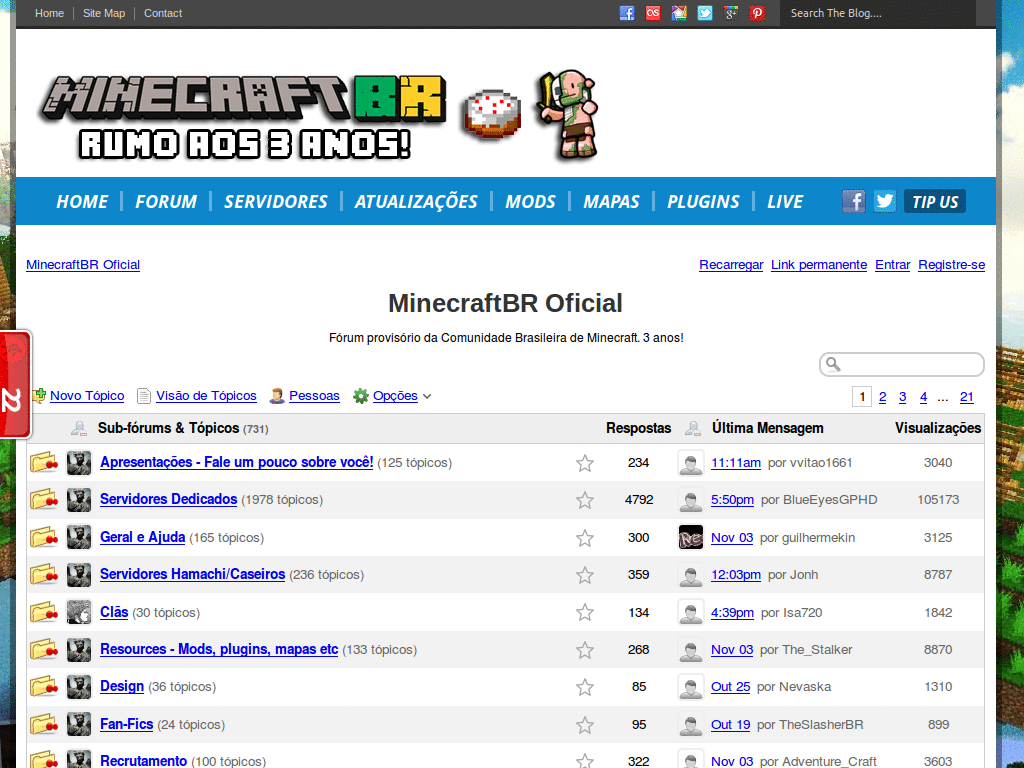Star the Geral e Ajuda sub-forum
The width and height of the screenshot is (1024, 768).
(x=584, y=538)
